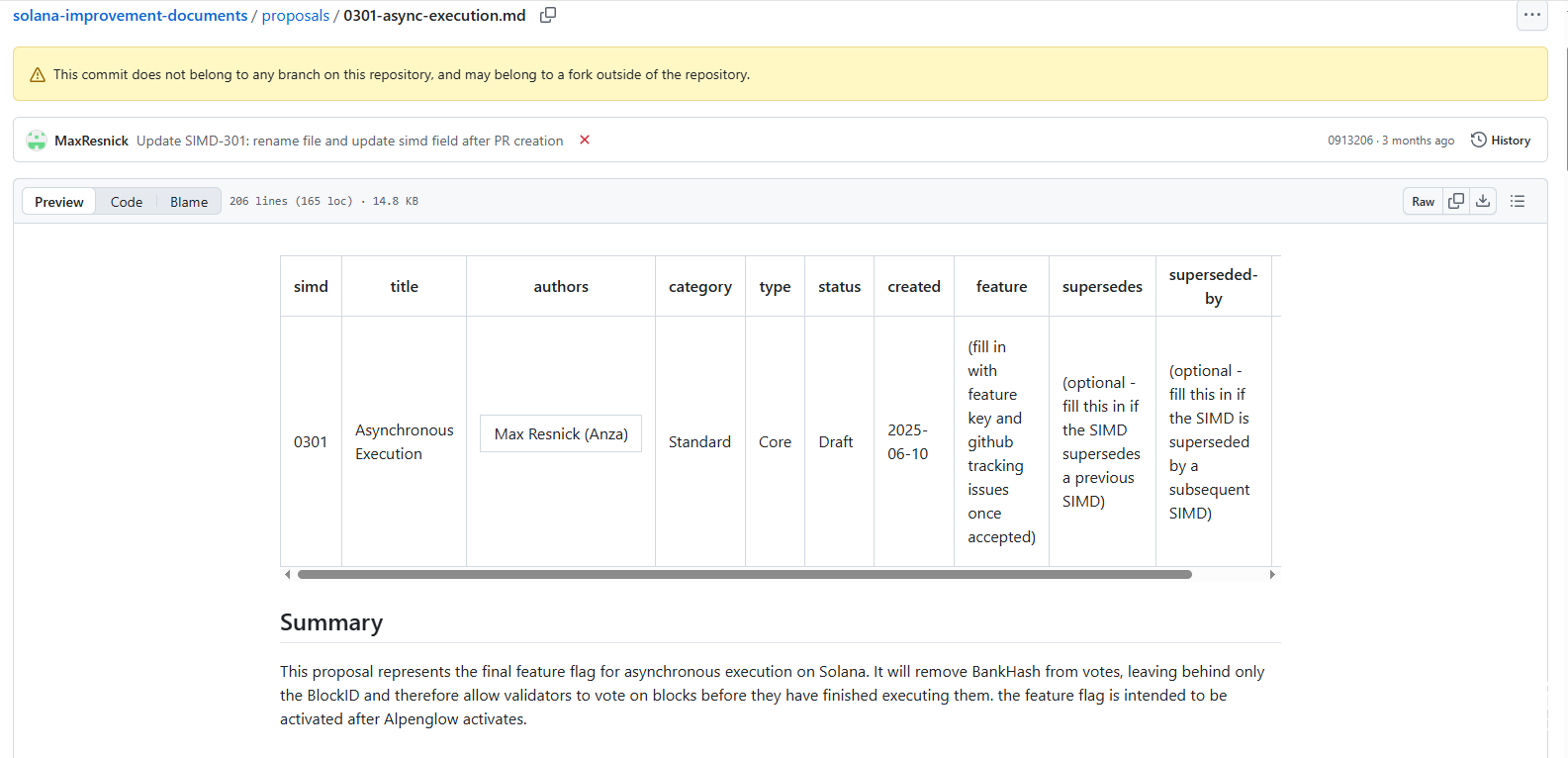This screenshot has height=758, width=1568.
Task: Click the Raw button
Action: (1423, 201)
